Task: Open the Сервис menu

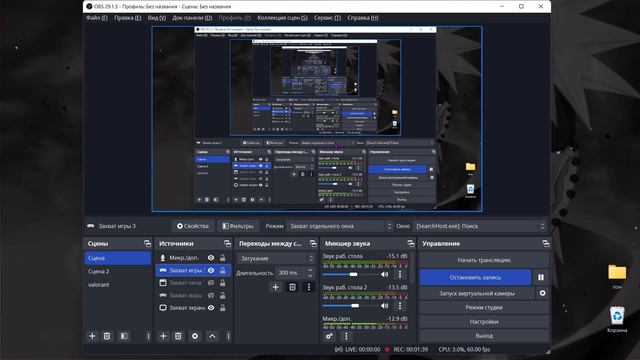Action: click(x=327, y=18)
